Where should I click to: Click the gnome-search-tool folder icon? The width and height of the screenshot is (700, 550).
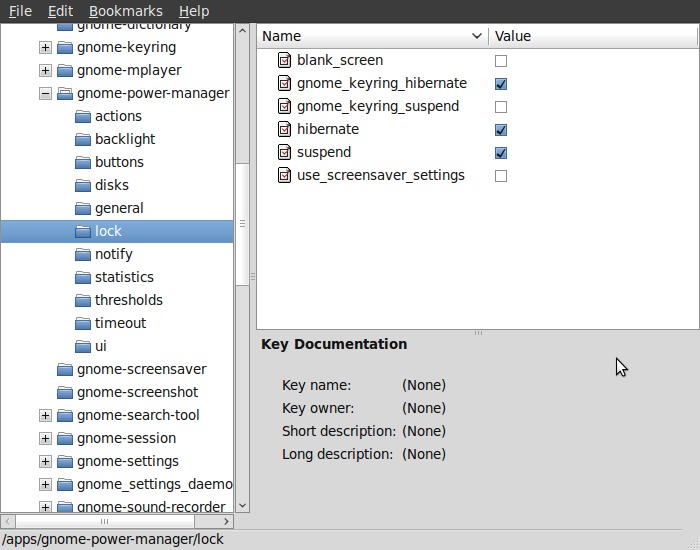pos(65,416)
